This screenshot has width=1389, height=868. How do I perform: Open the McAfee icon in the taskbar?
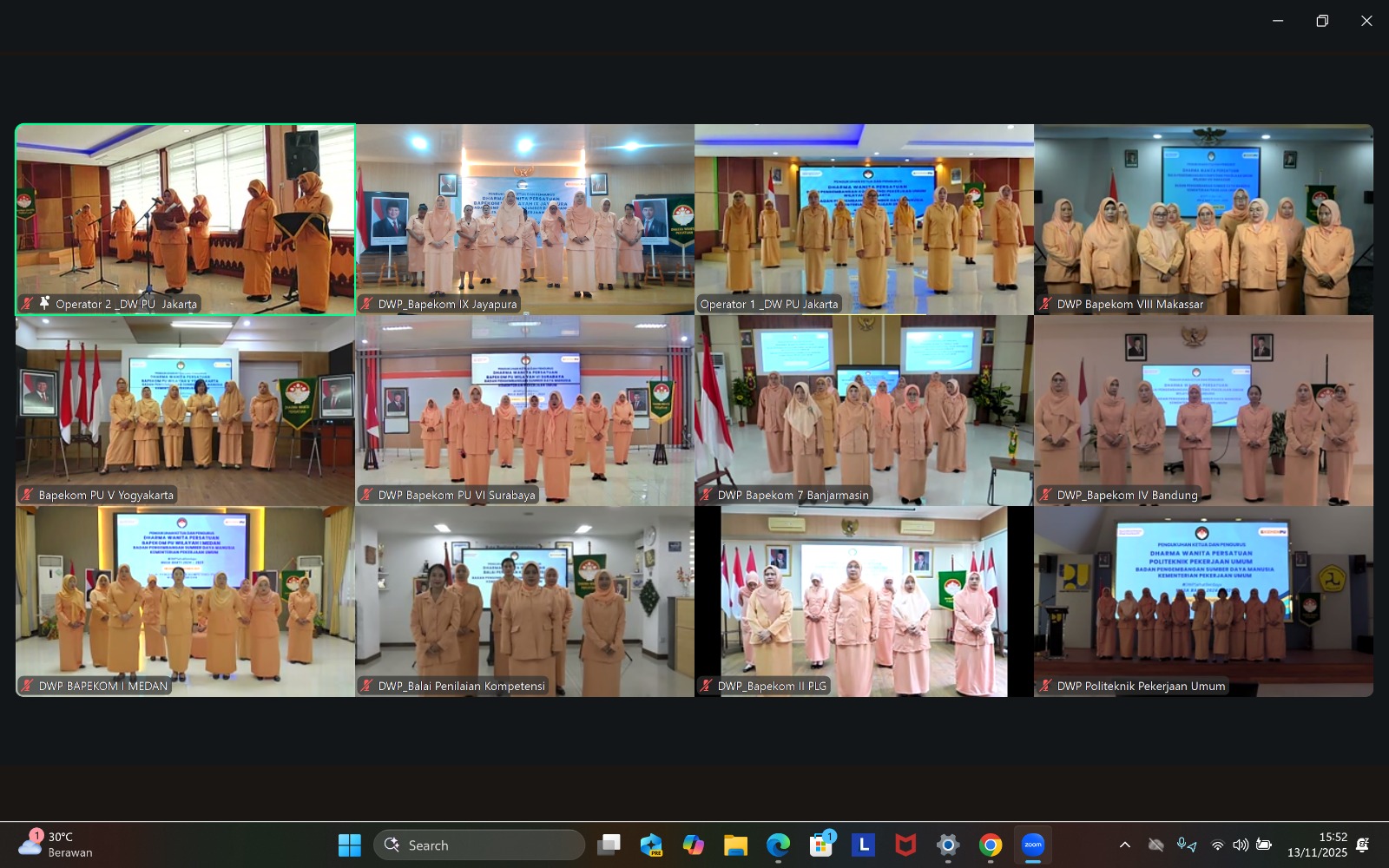(905, 845)
